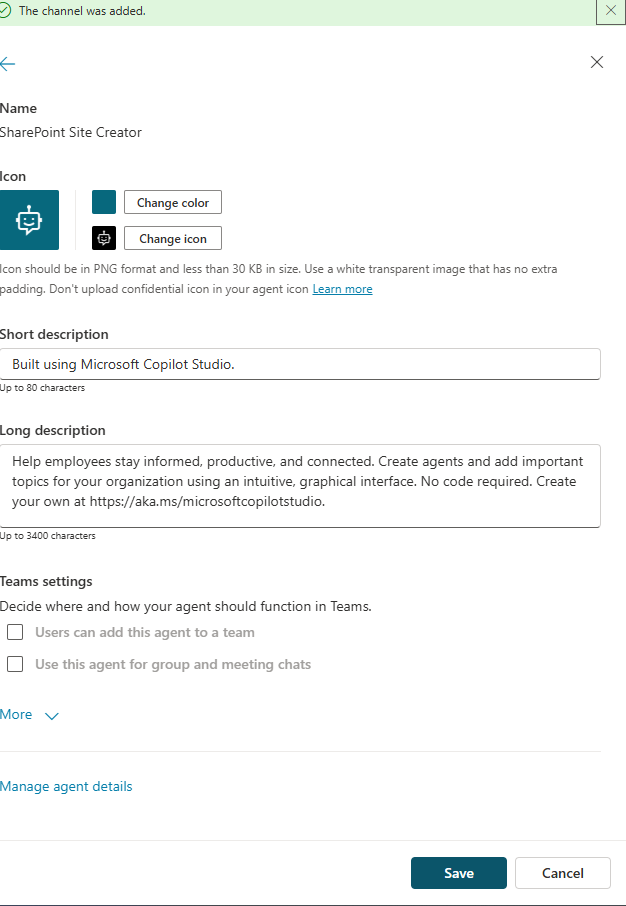Viewport: 626px width, 906px height.
Task: Expand the More section
Action: (17, 714)
